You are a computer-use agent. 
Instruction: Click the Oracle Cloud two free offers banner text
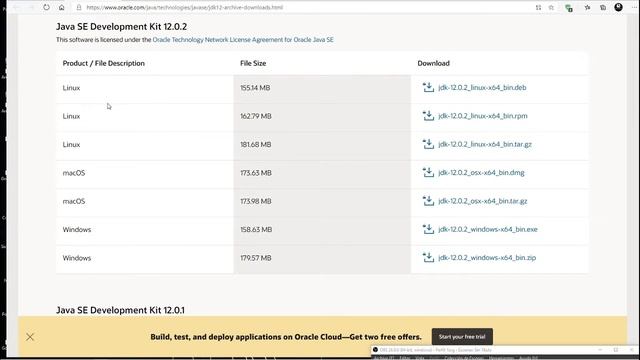pyautogui.click(x=286, y=337)
